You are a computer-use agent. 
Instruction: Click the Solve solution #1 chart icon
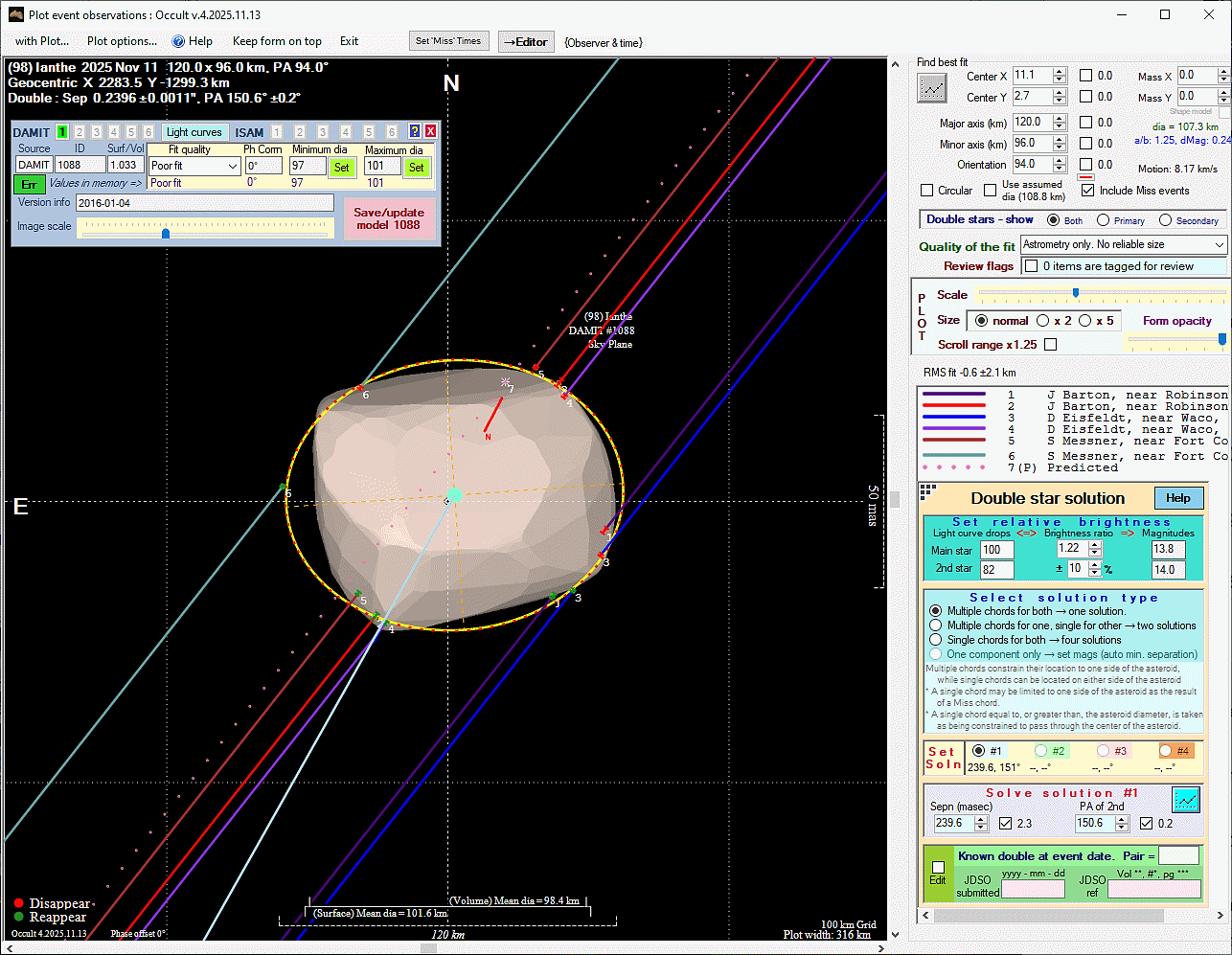(1185, 799)
